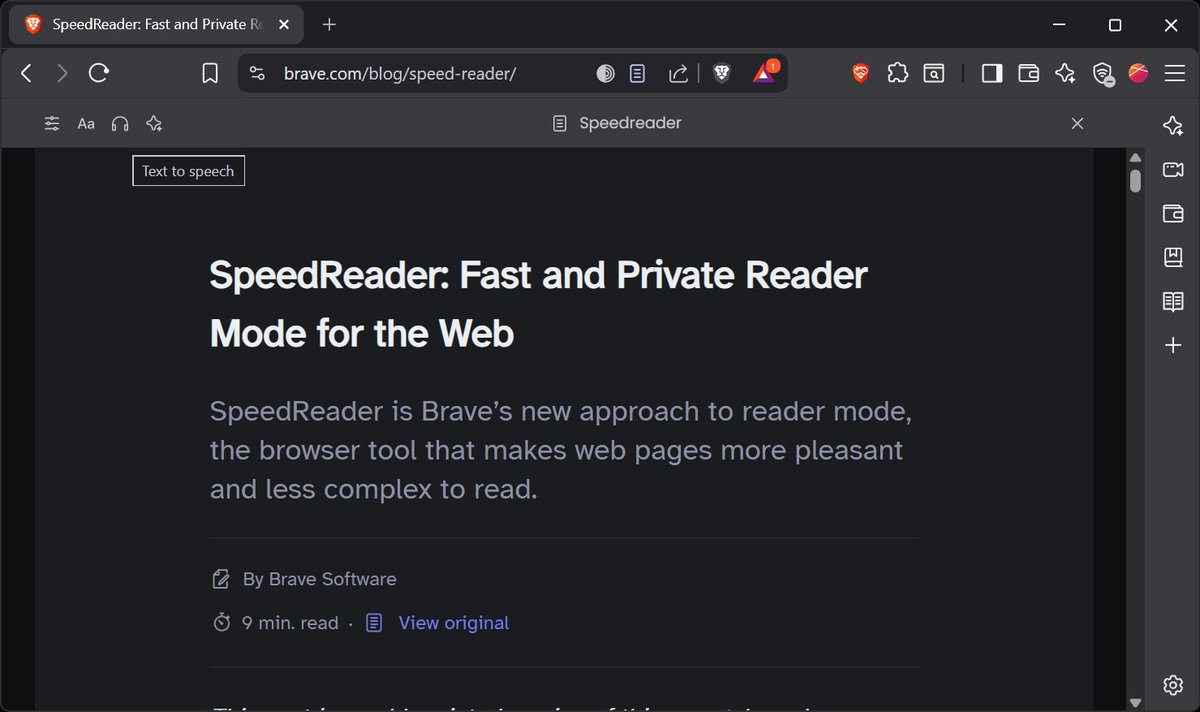The image size is (1200, 712).
Task: Go back to the previous page
Action: tap(27, 73)
